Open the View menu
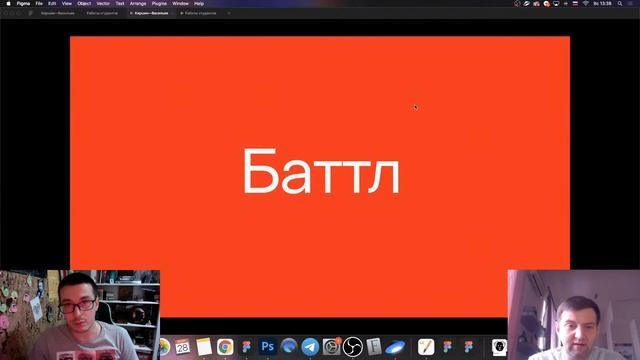The height and width of the screenshot is (360, 640). pos(67,3)
